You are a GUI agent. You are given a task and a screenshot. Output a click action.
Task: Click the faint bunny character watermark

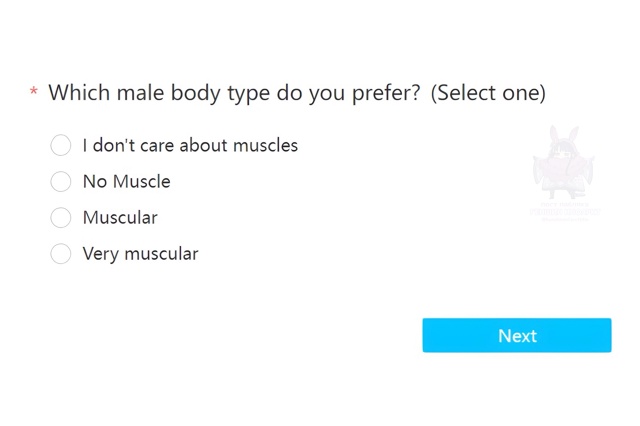click(564, 163)
